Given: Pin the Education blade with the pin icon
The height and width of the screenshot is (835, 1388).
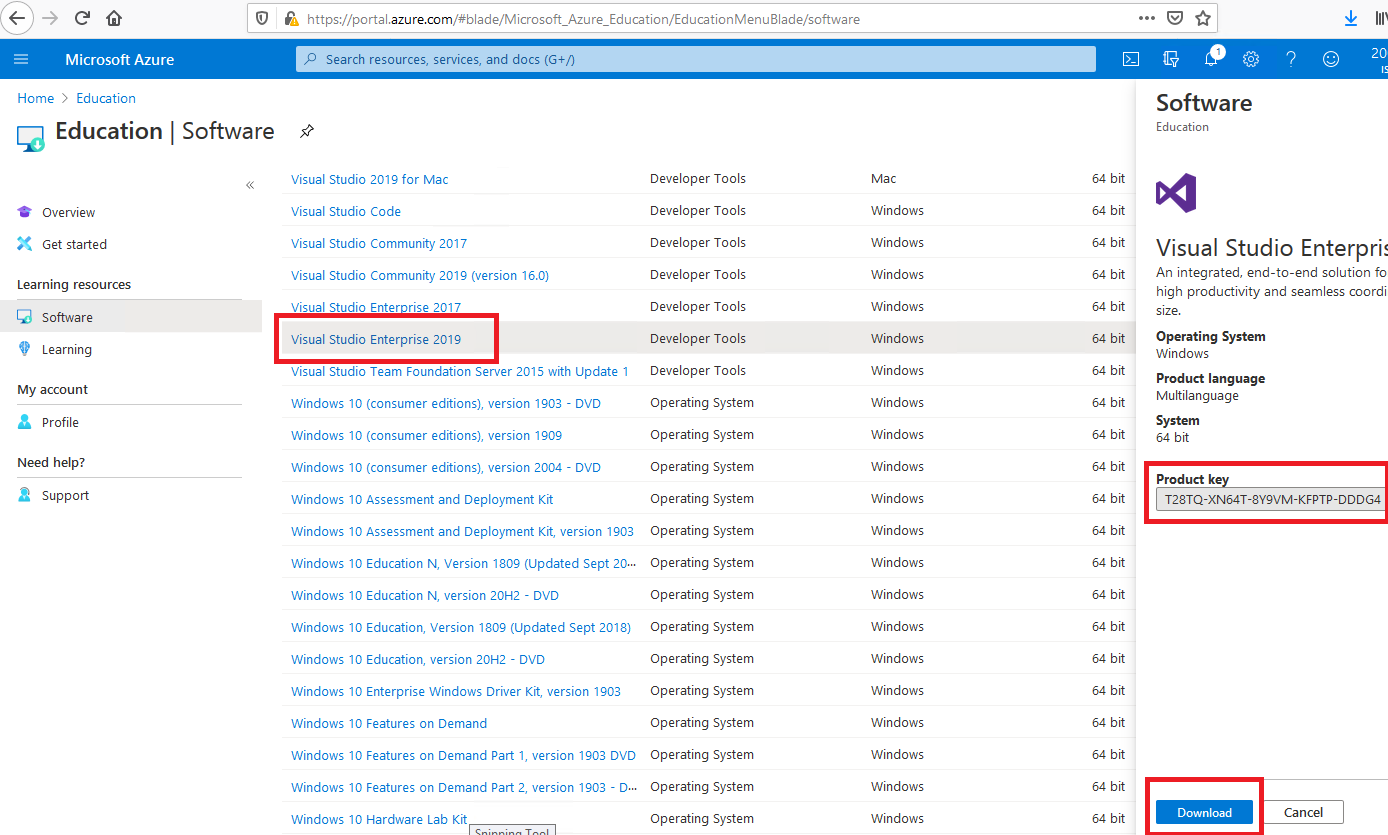Looking at the screenshot, I should pyautogui.click(x=307, y=131).
